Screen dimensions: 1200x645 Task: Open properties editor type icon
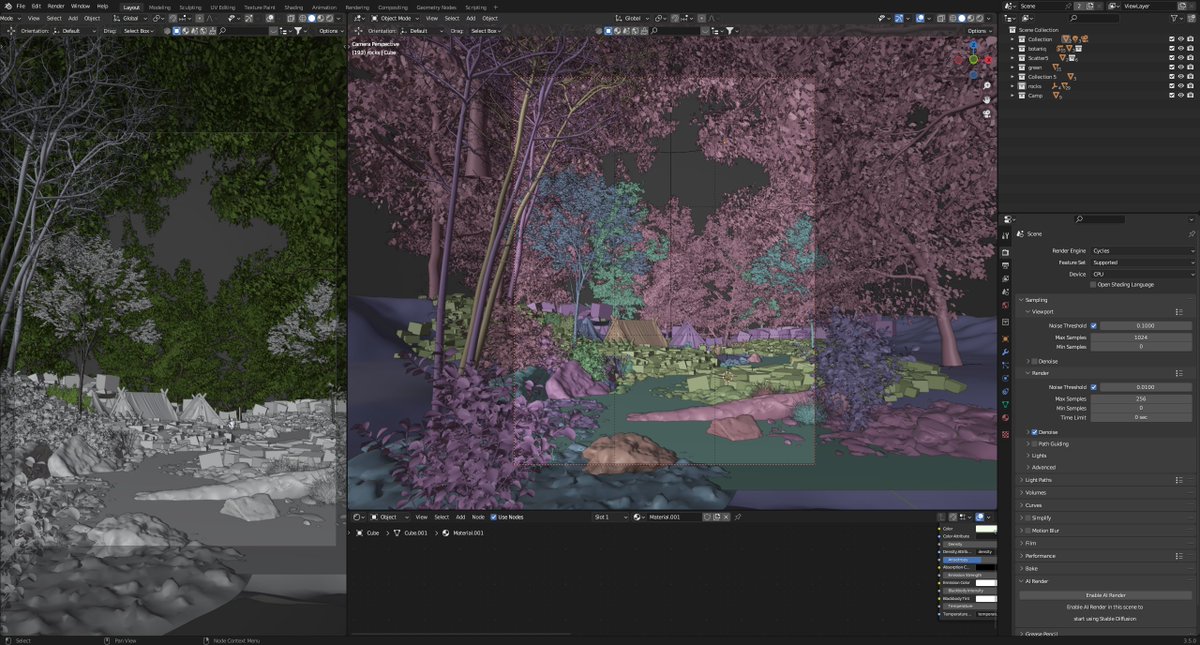[1010, 219]
